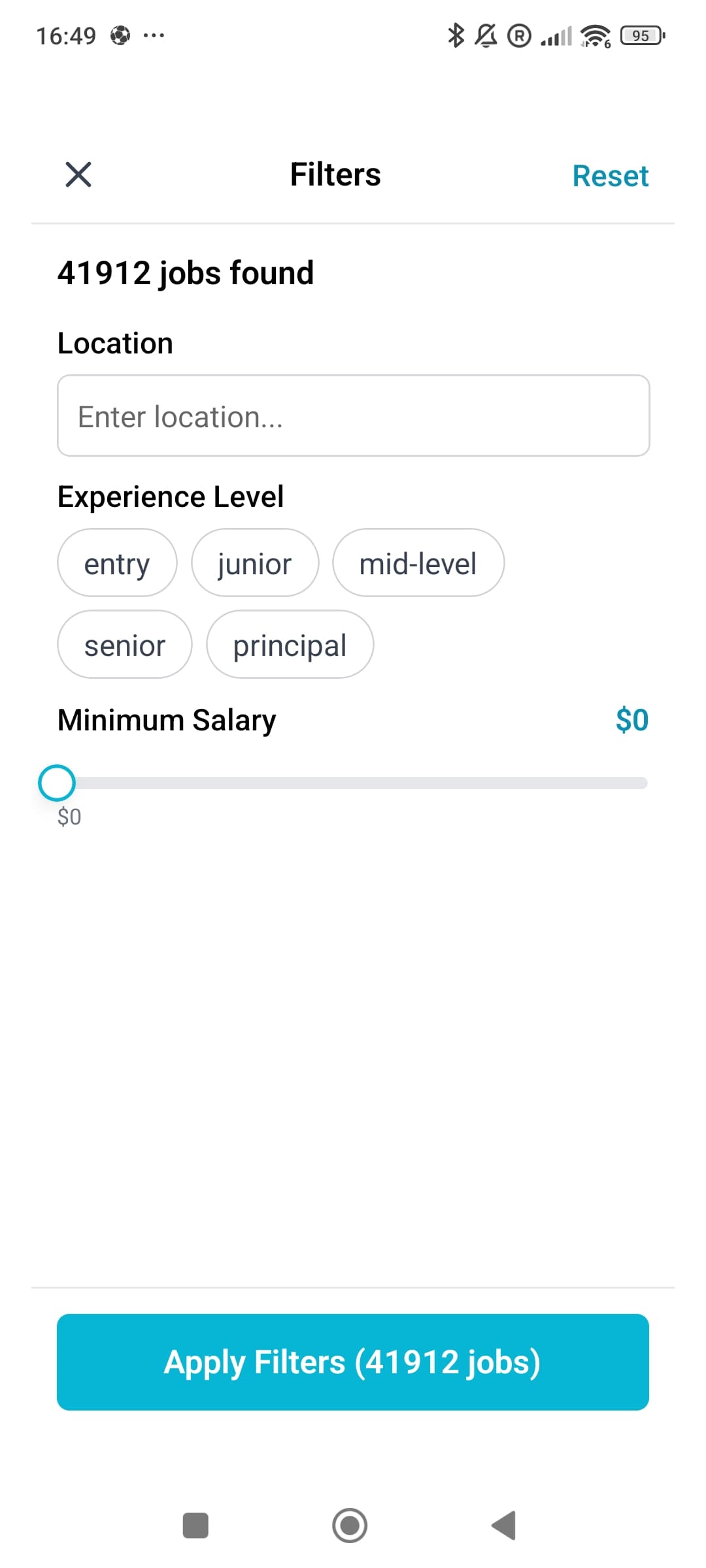Focus the Enter location input field
Screen dimensions: 706x1568
coord(353,416)
